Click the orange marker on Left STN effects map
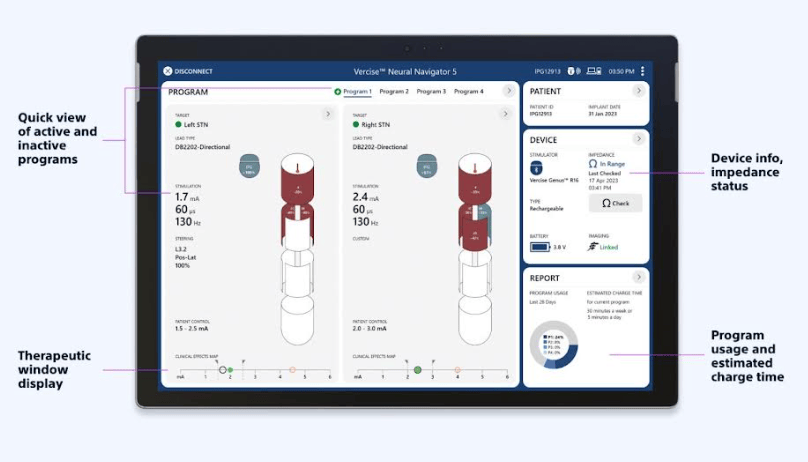The width and height of the screenshot is (808, 462). pos(292,370)
